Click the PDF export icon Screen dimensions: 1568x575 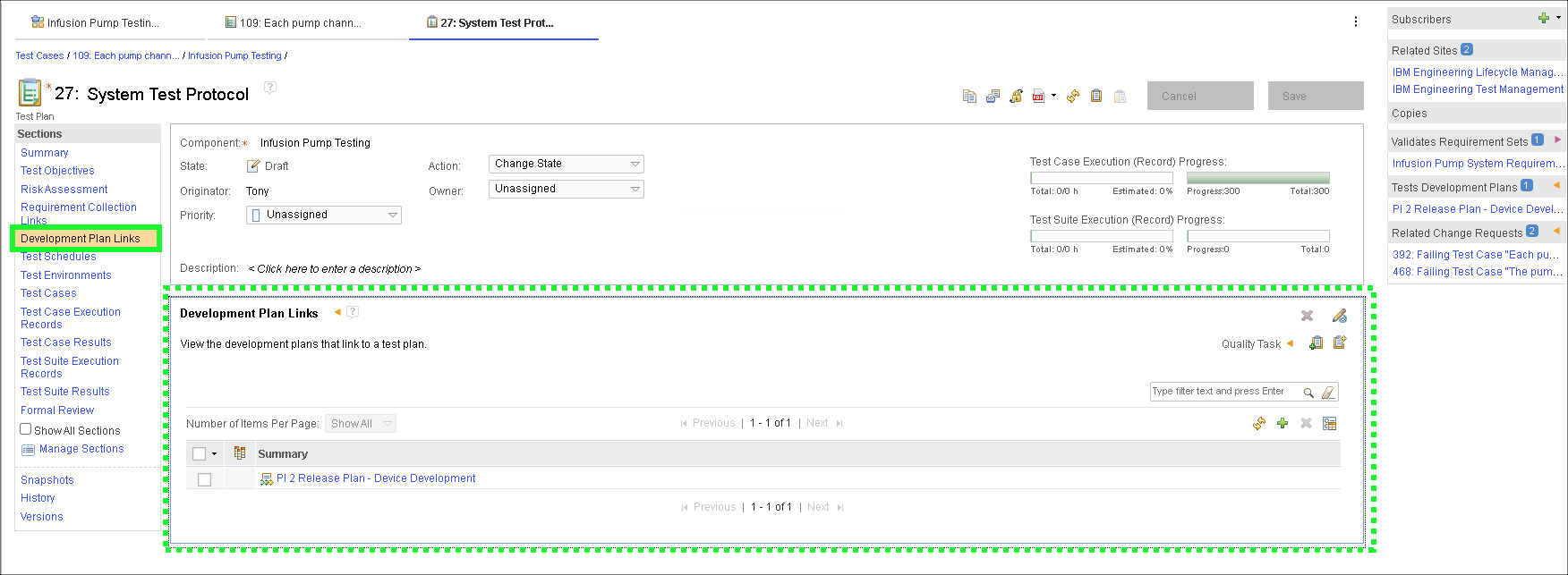[1038, 97]
